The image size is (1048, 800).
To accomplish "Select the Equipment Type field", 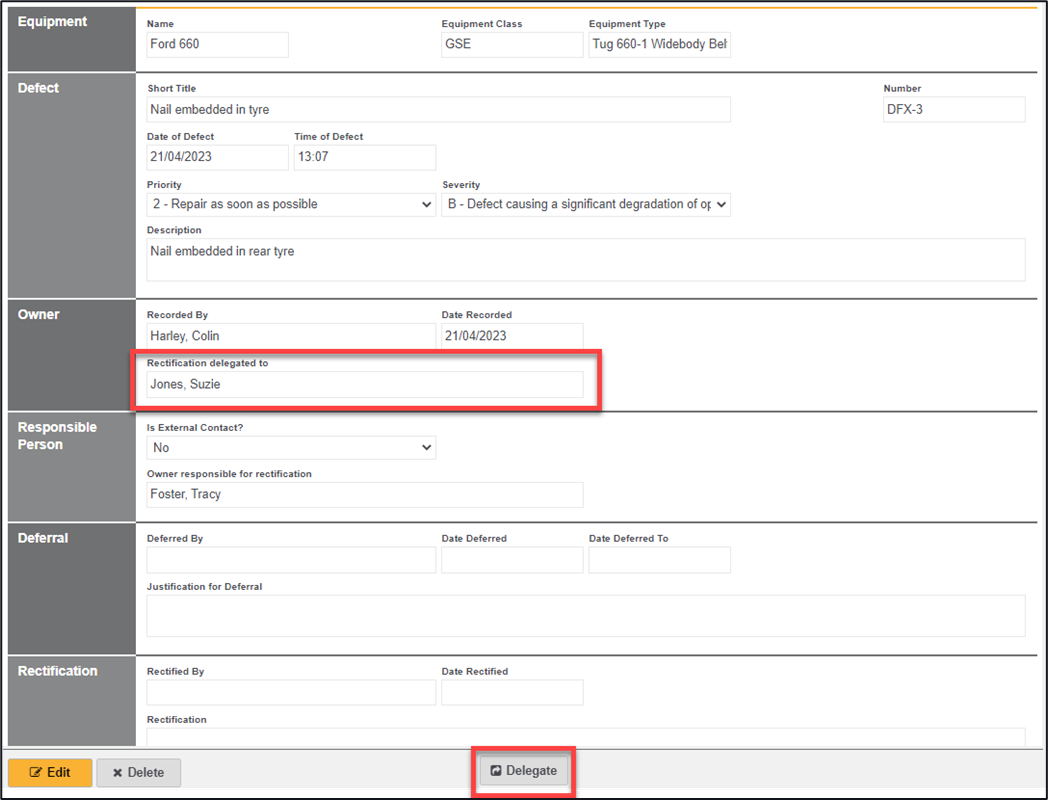I will [x=659, y=45].
